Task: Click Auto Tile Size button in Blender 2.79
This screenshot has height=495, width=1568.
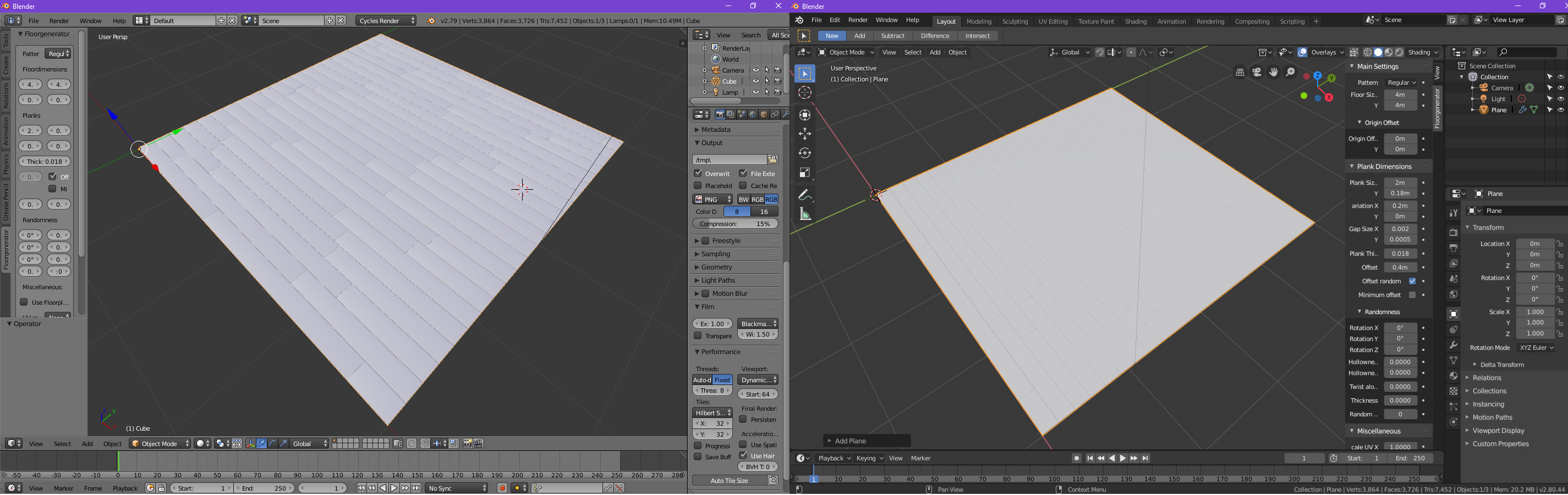Action: 729,481
